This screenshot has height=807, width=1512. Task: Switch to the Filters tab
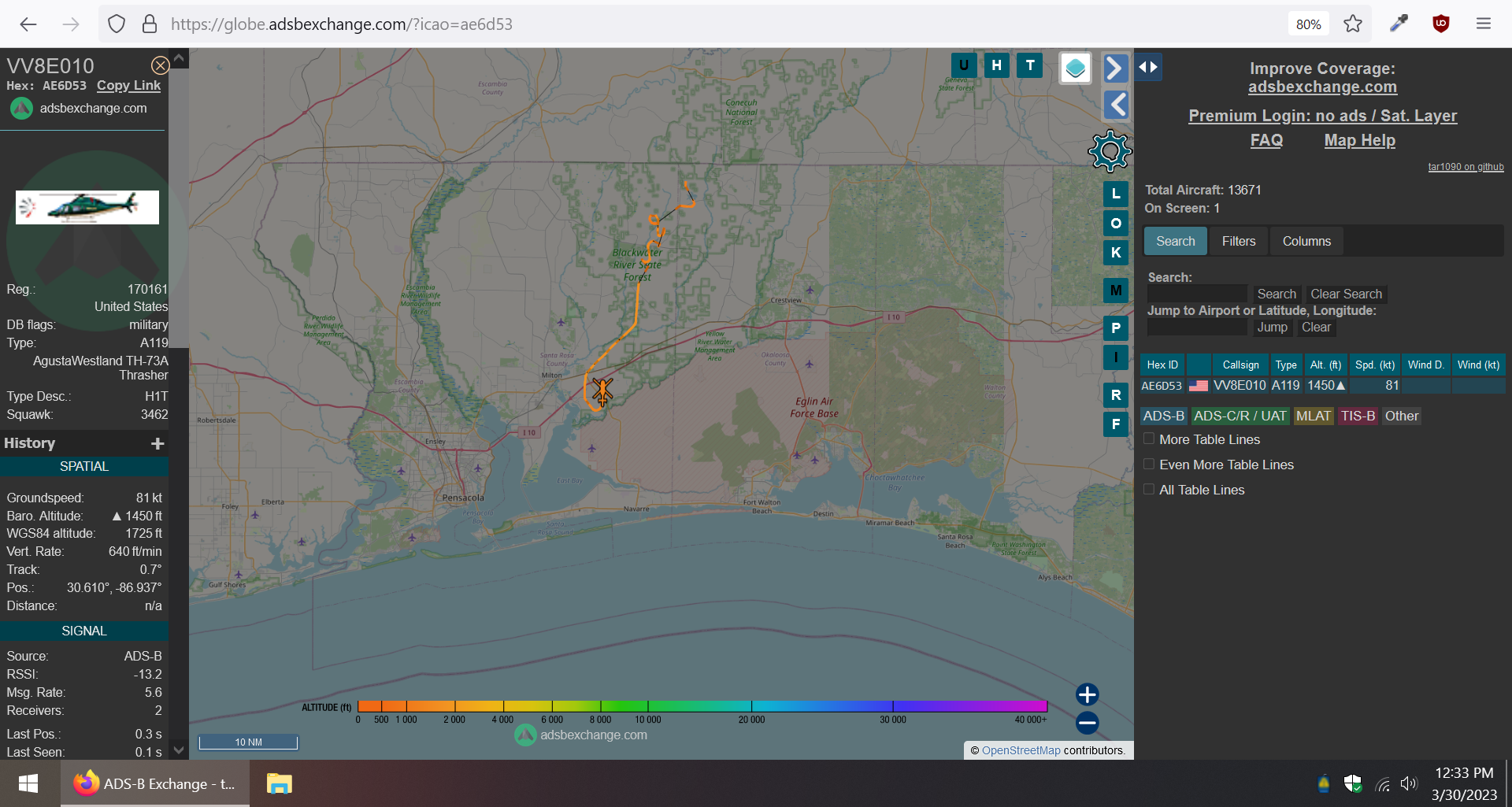[x=1239, y=242]
